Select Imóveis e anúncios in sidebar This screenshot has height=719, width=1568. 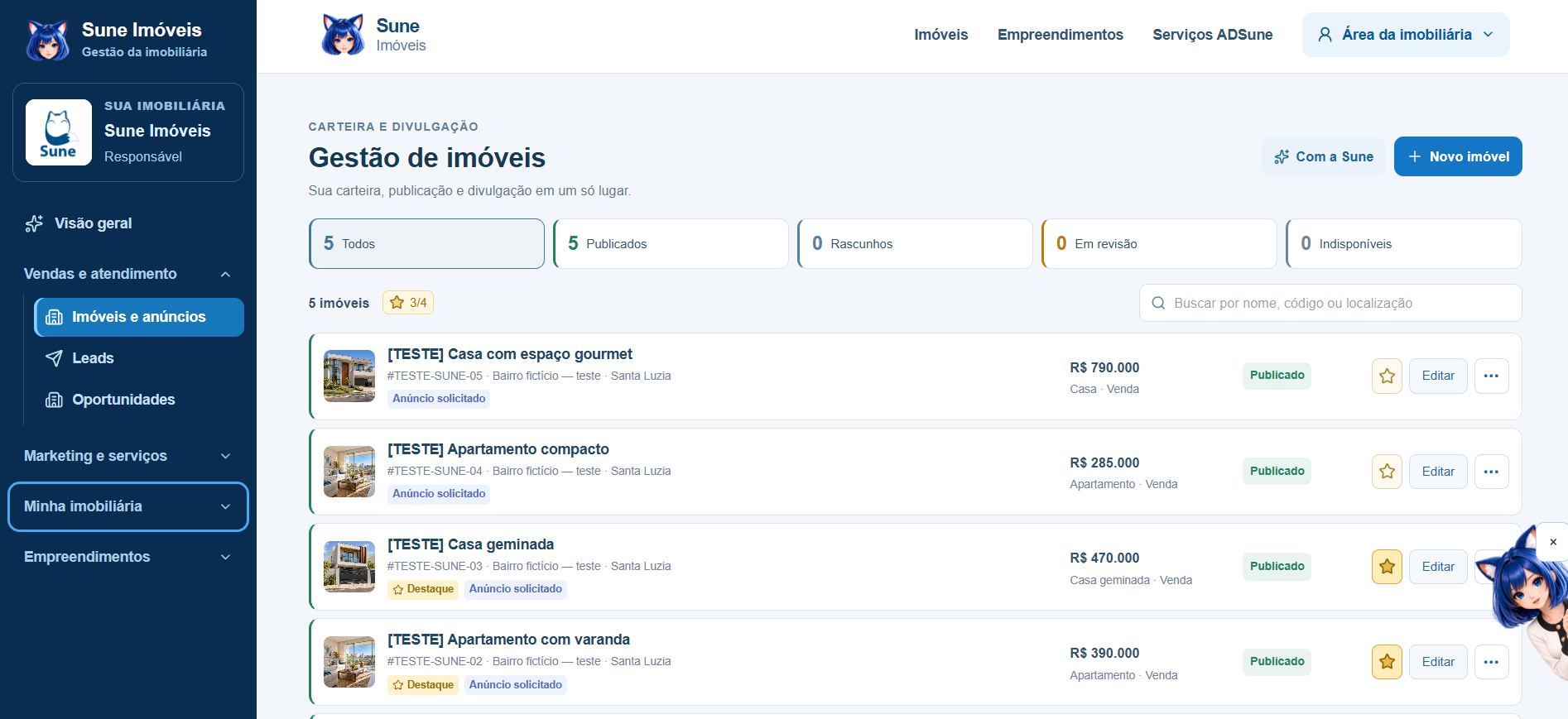click(x=139, y=317)
